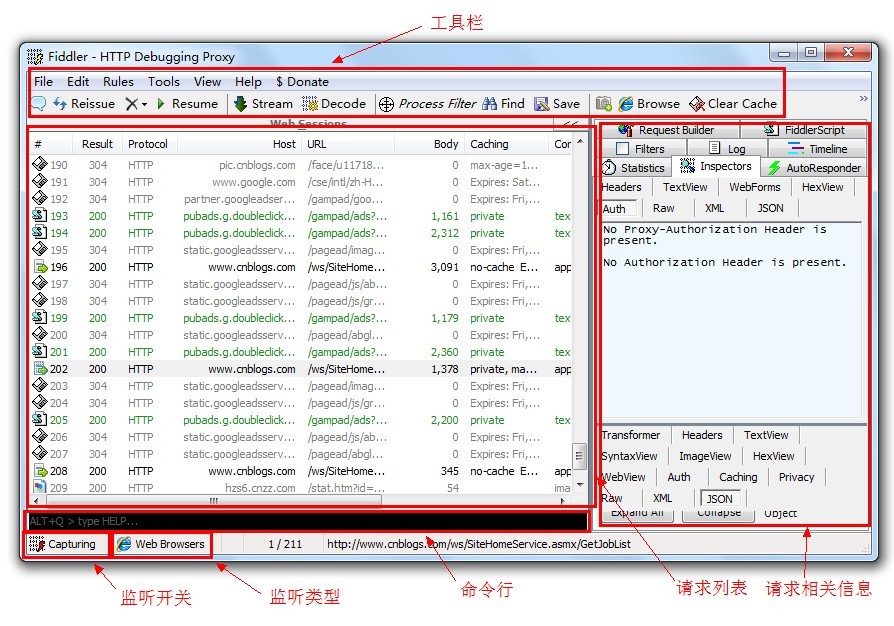894x626 pixels.
Task: Click the Process Filter crosshair icon
Action: pos(387,104)
